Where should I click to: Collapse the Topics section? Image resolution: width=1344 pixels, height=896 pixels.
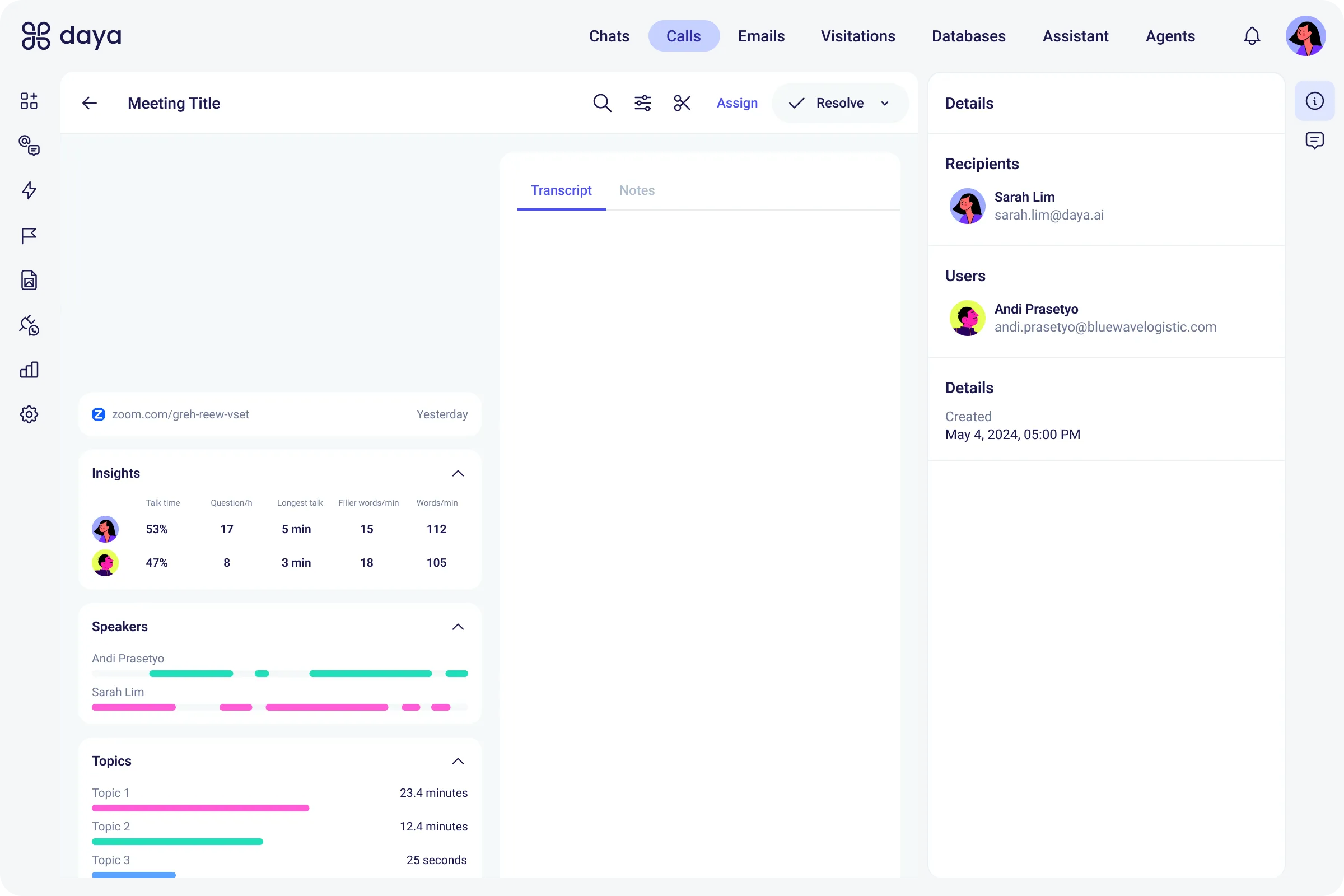(458, 761)
